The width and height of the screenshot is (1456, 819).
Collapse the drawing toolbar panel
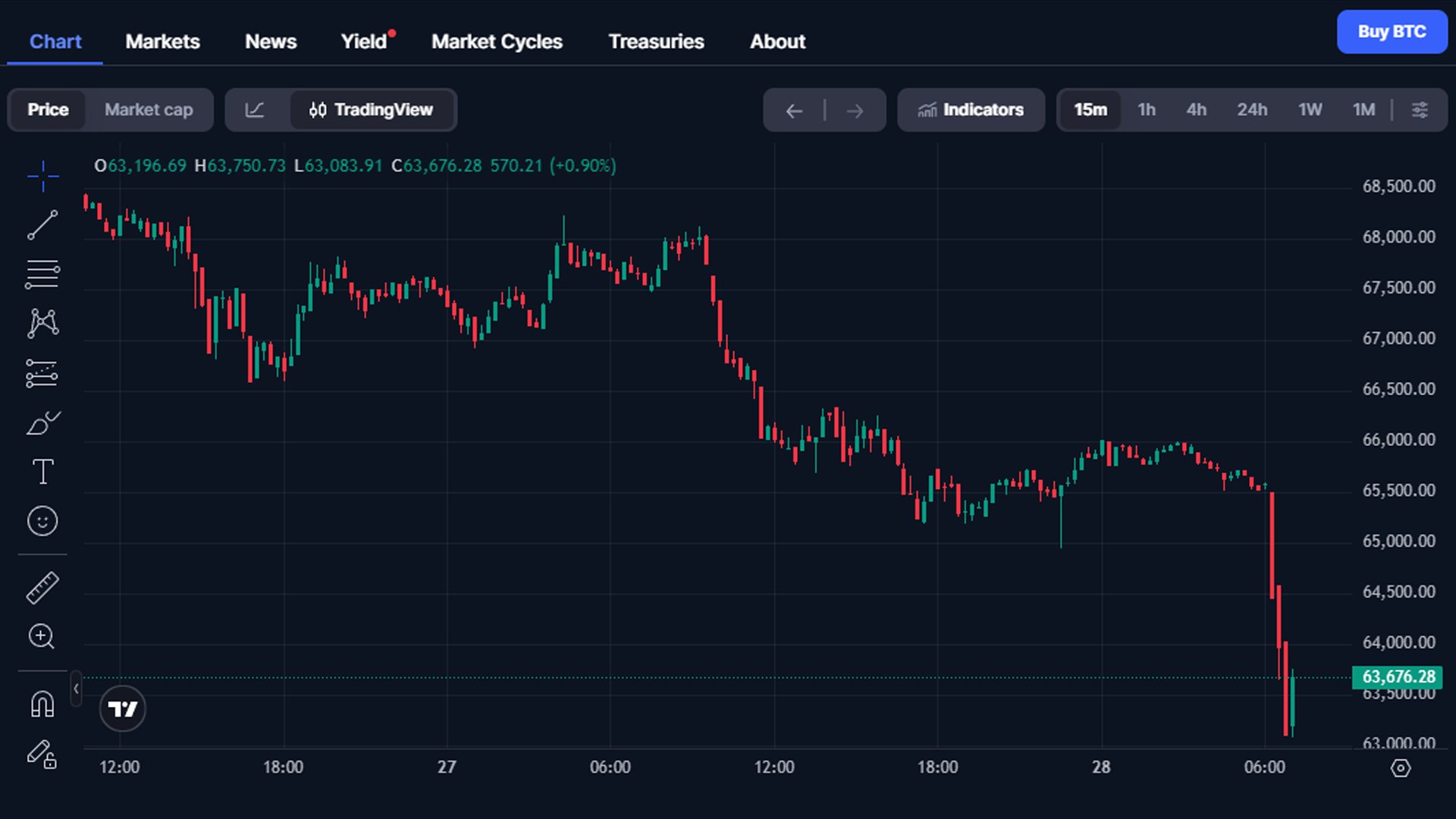pyautogui.click(x=76, y=689)
